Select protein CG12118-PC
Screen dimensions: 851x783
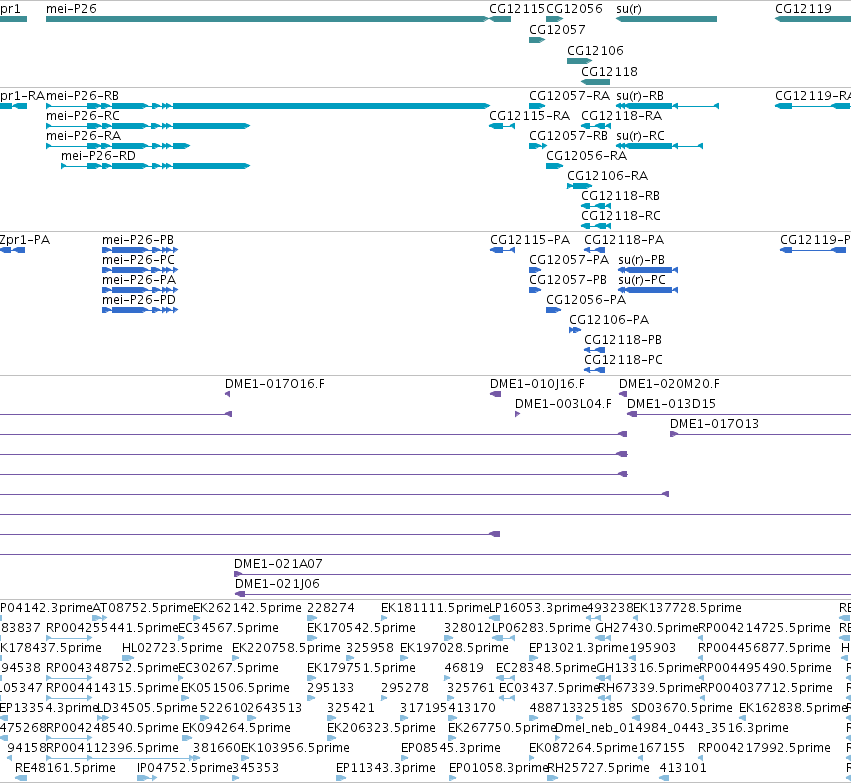tap(594, 370)
